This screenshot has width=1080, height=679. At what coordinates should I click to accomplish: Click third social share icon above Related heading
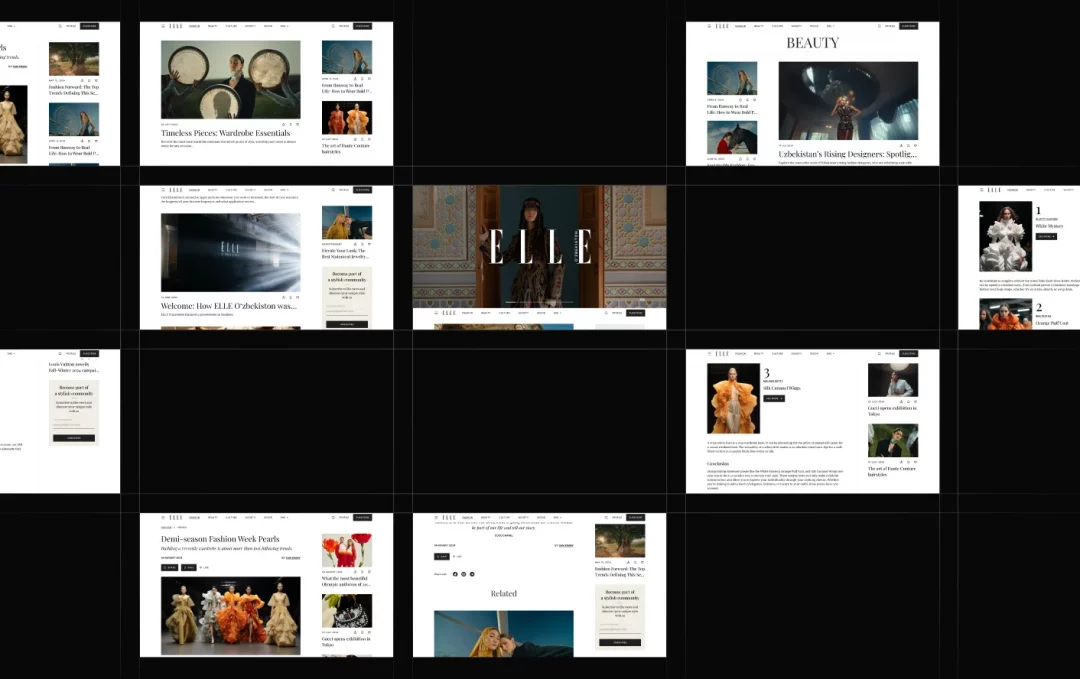tap(472, 574)
